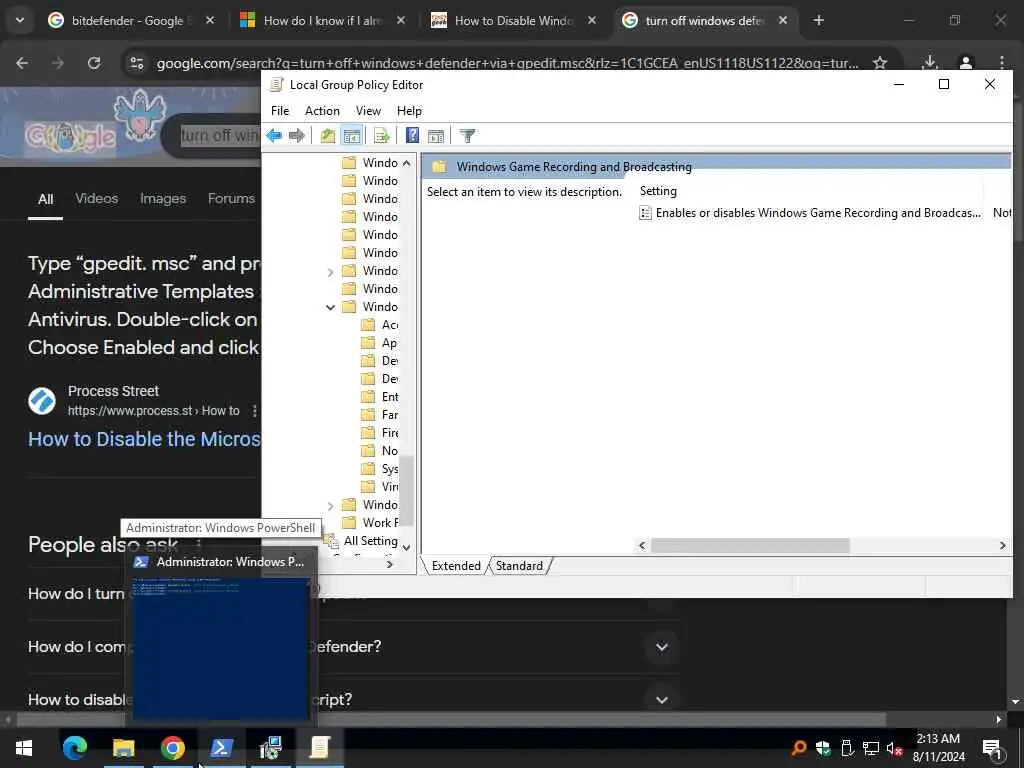Toggle Show/Hide Console Tree toolbar icon

tap(352, 136)
